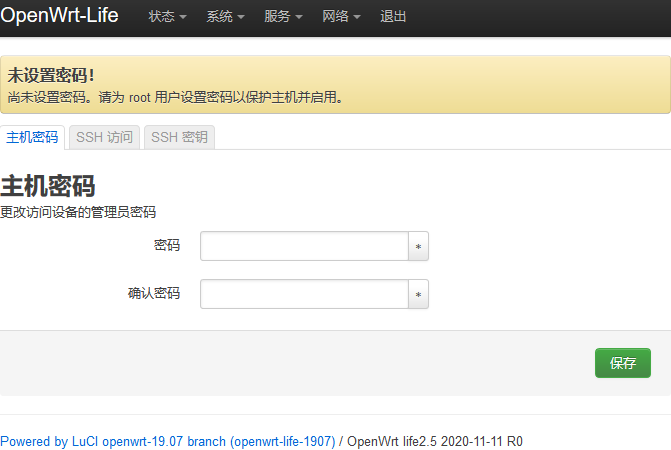Viewport: 671px width, 450px height.
Task: Expand the 网络 navigation menu
Action: click(341, 17)
